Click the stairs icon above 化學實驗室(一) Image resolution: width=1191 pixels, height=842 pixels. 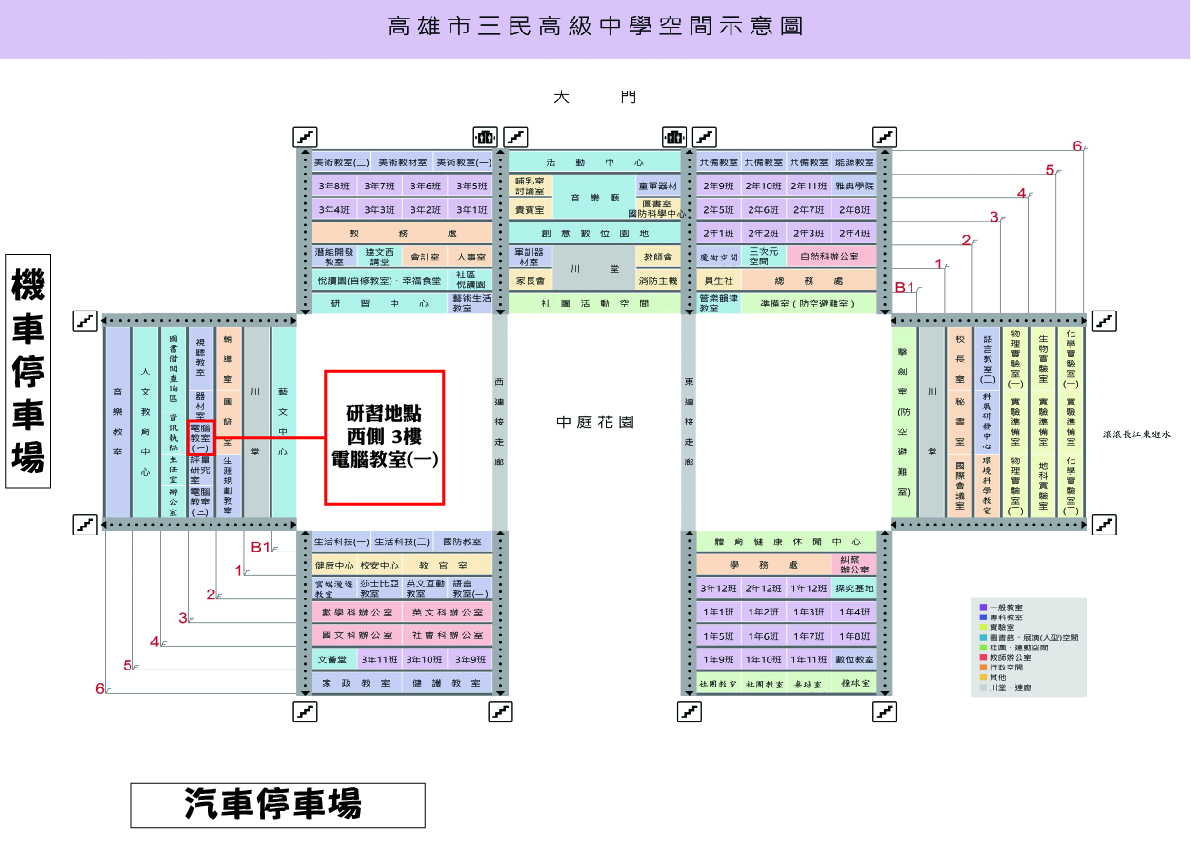point(1104,321)
